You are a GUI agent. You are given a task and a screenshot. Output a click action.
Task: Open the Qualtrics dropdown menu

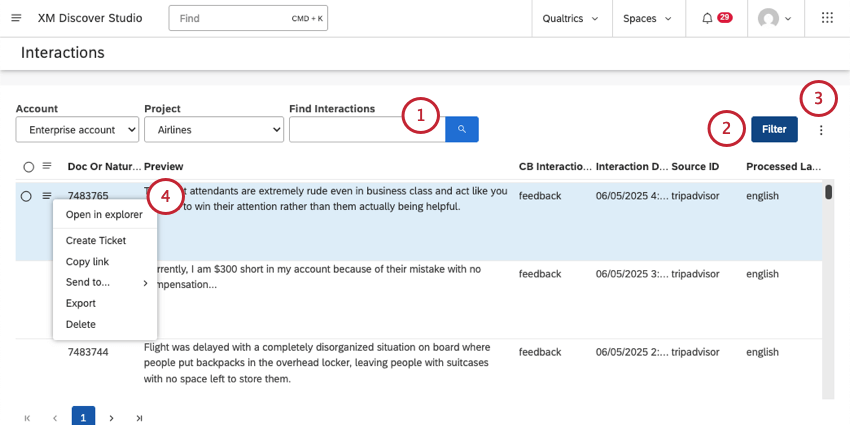tap(570, 18)
